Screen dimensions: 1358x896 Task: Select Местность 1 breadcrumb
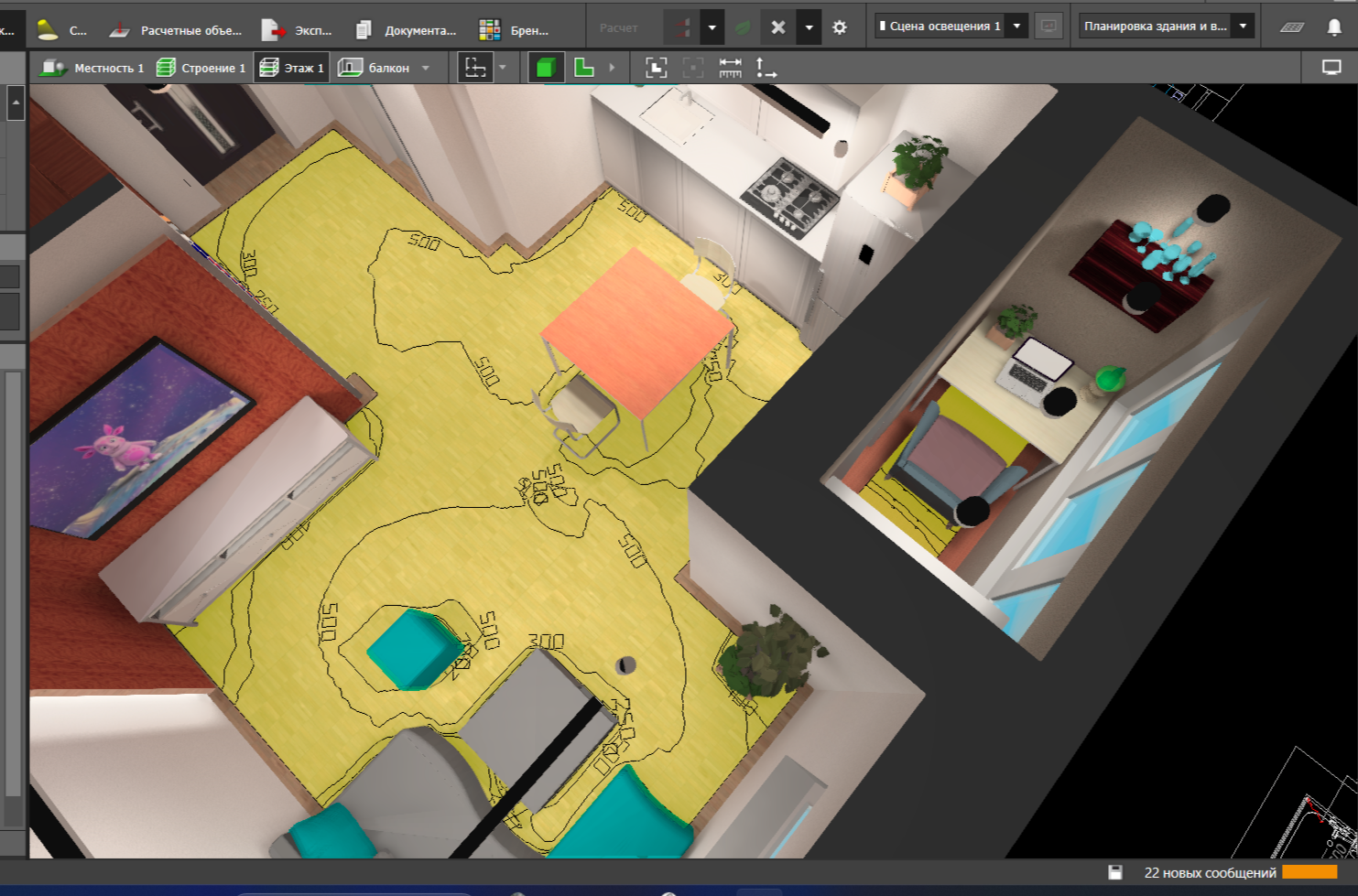pyautogui.click(x=93, y=68)
